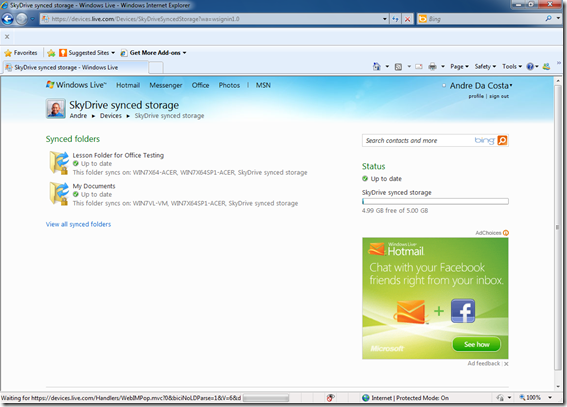Screen dimensions: 567x407
Task: Click the Windows Live logo
Action: pos(76,85)
